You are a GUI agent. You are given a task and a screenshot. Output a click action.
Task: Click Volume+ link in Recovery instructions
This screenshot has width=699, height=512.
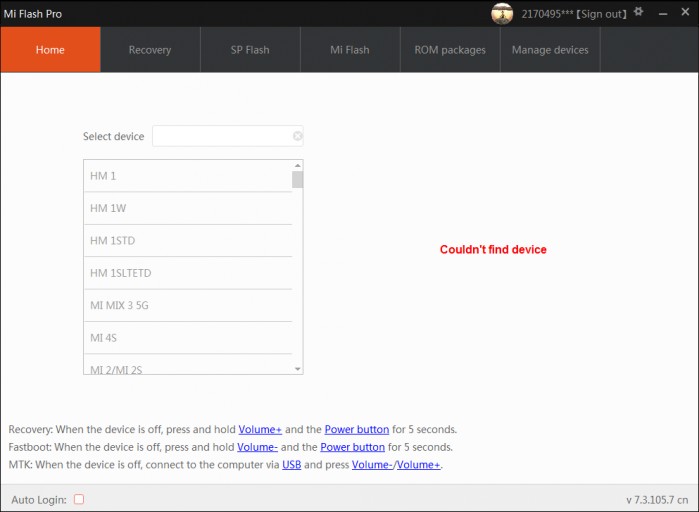point(260,429)
